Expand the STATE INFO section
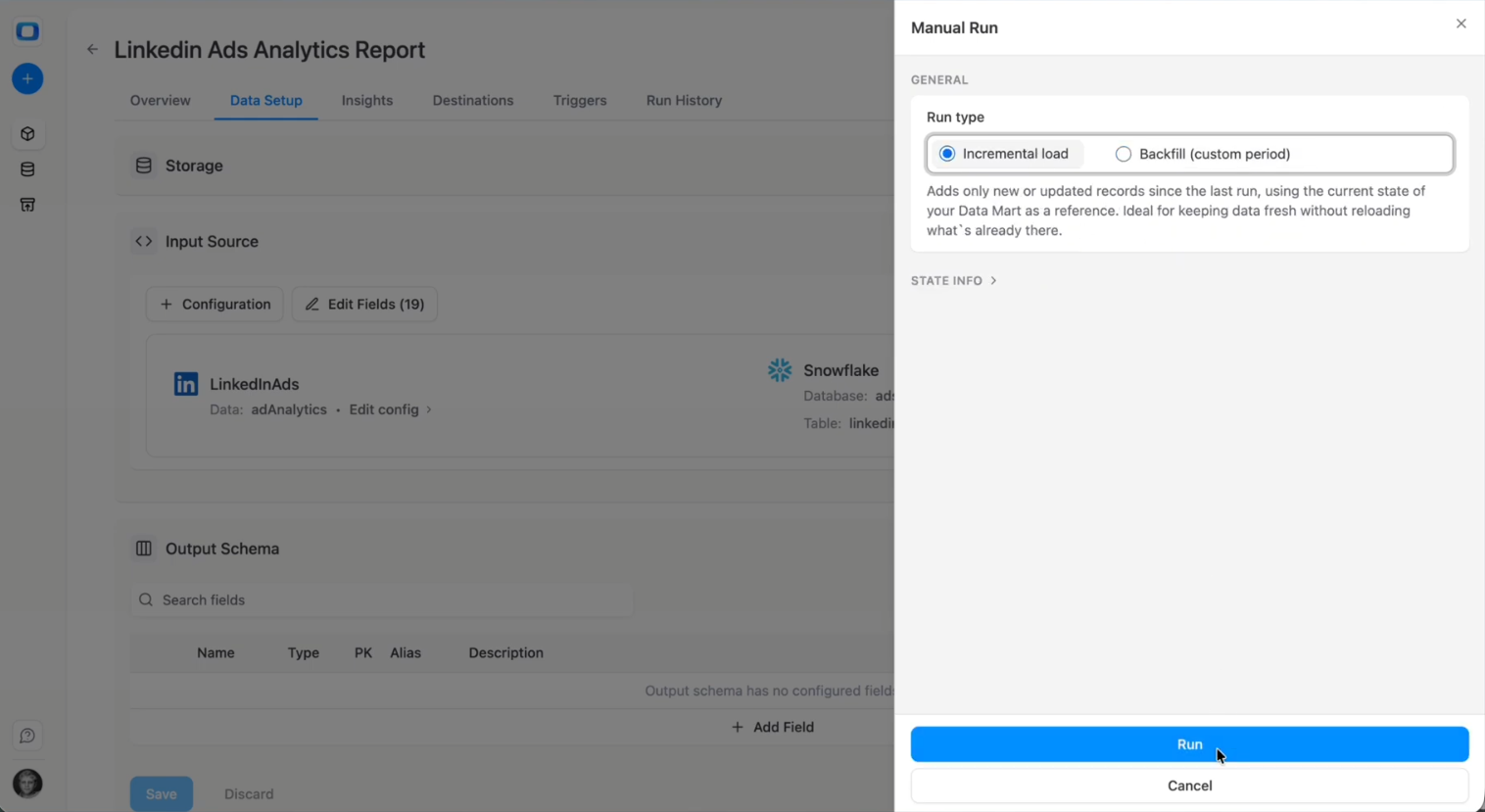 coord(952,280)
